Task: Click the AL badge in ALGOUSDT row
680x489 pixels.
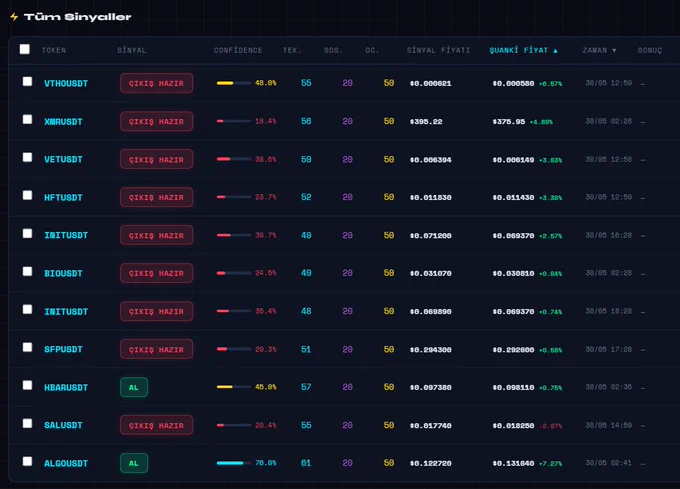Action: [x=134, y=463]
